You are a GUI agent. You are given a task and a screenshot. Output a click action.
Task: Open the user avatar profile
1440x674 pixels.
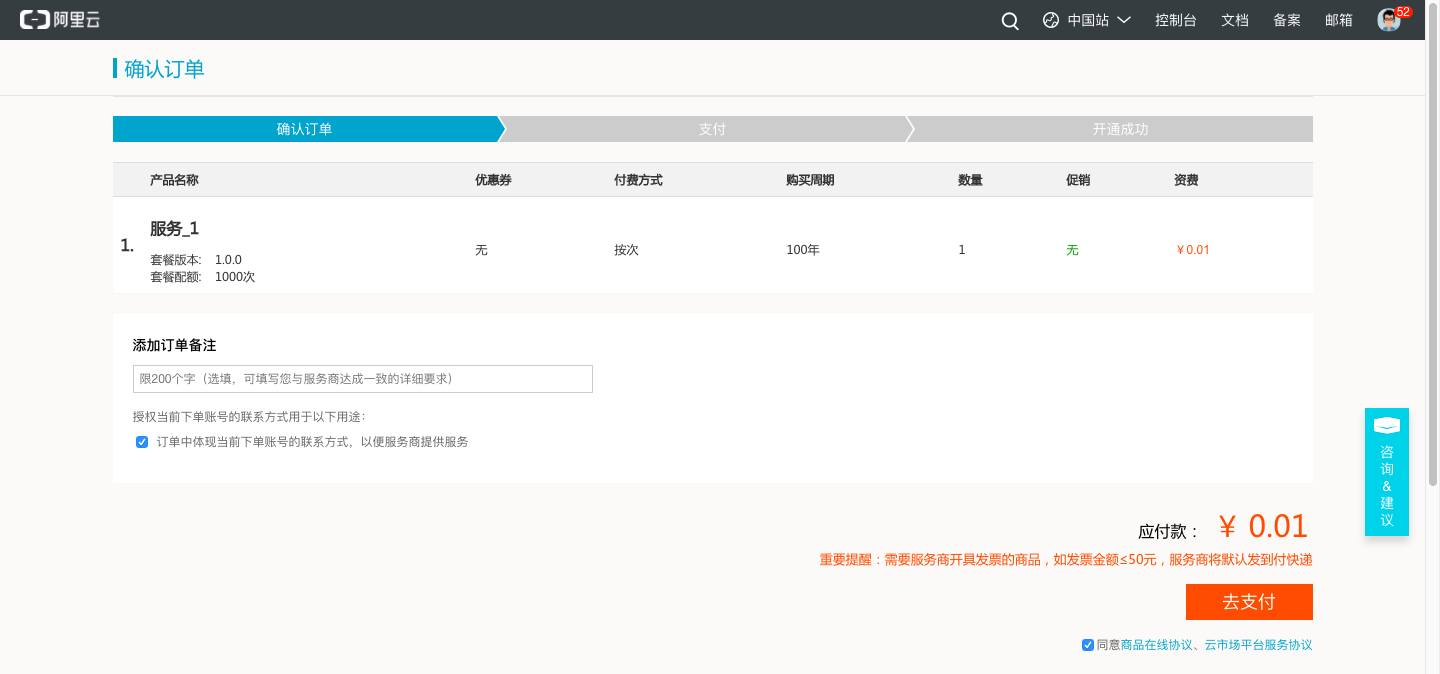point(1387,21)
